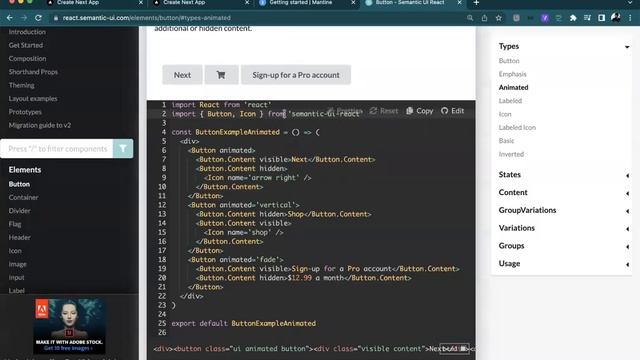
Task: Select Image under Elements in sidebar
Action: point(18,264)
